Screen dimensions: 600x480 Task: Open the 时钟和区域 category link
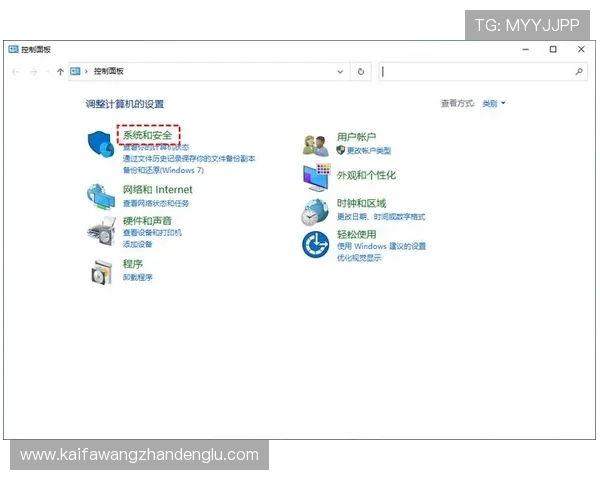[x=362, y=203]
